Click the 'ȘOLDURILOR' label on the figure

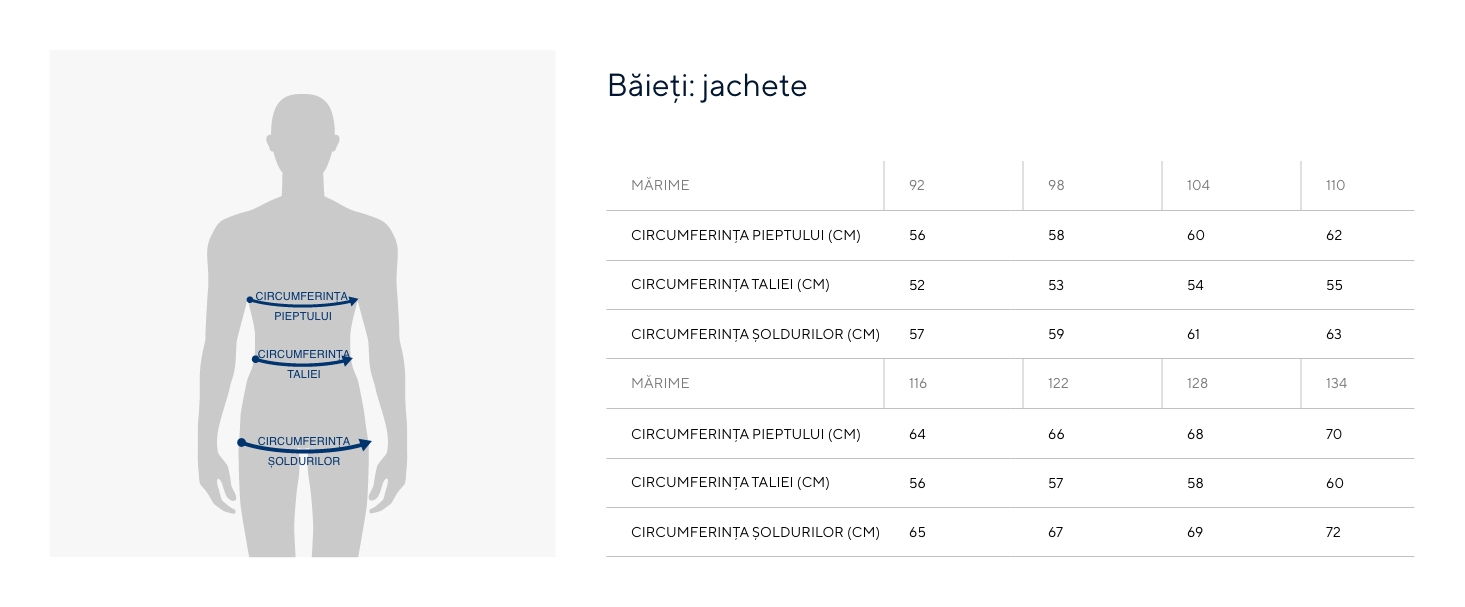304,462
